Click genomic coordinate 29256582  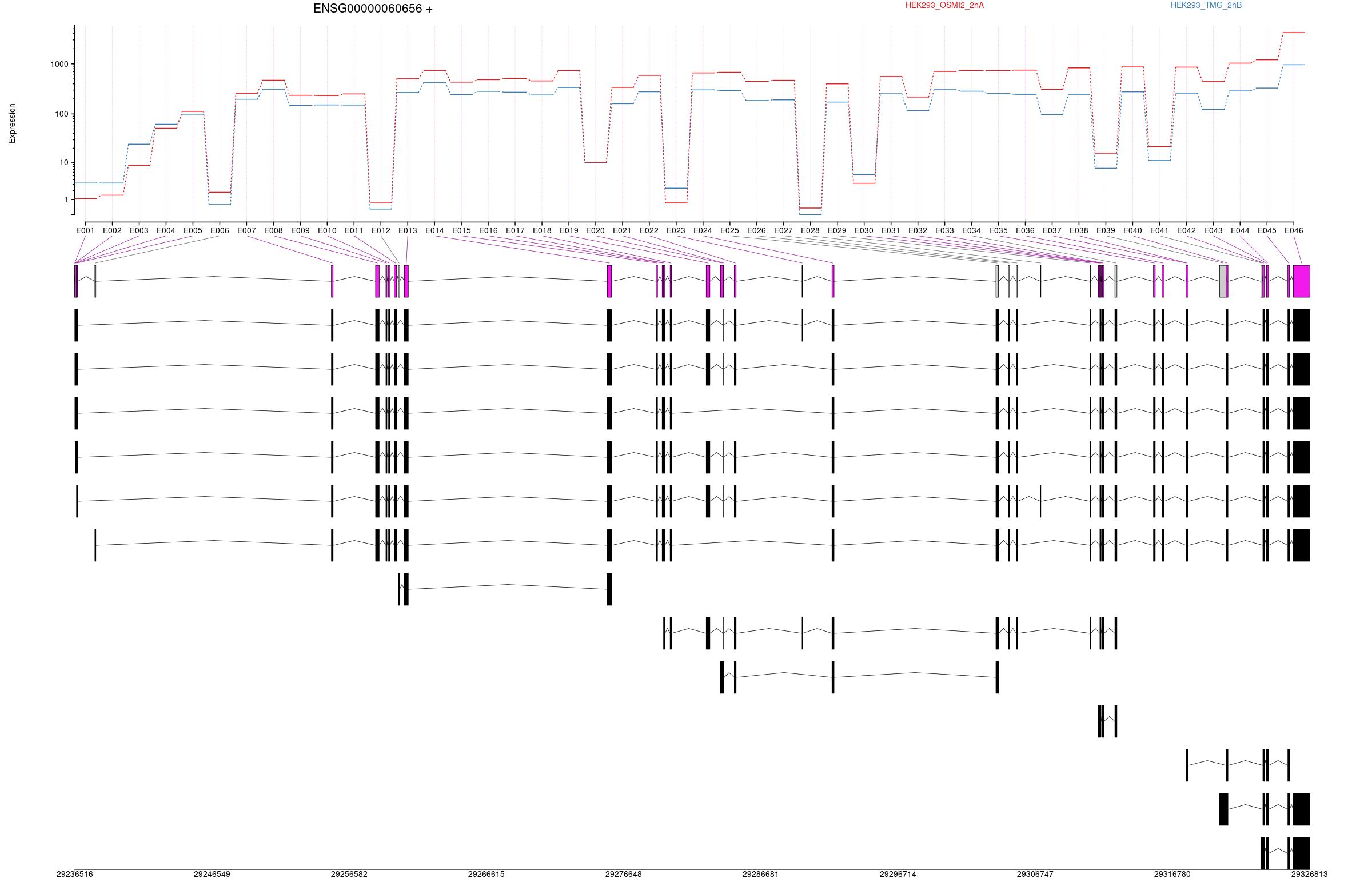[349, 875]
